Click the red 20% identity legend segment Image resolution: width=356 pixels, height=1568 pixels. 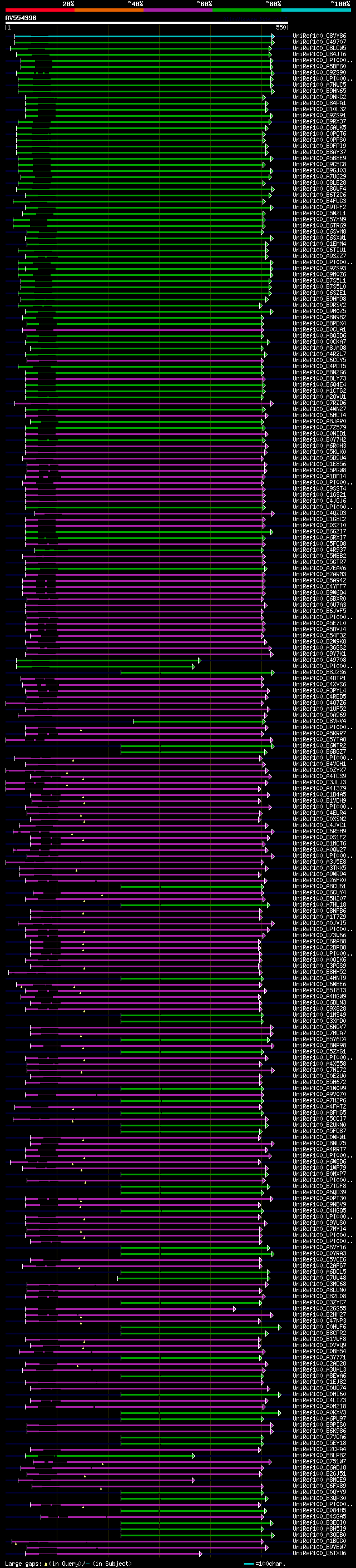39,10
